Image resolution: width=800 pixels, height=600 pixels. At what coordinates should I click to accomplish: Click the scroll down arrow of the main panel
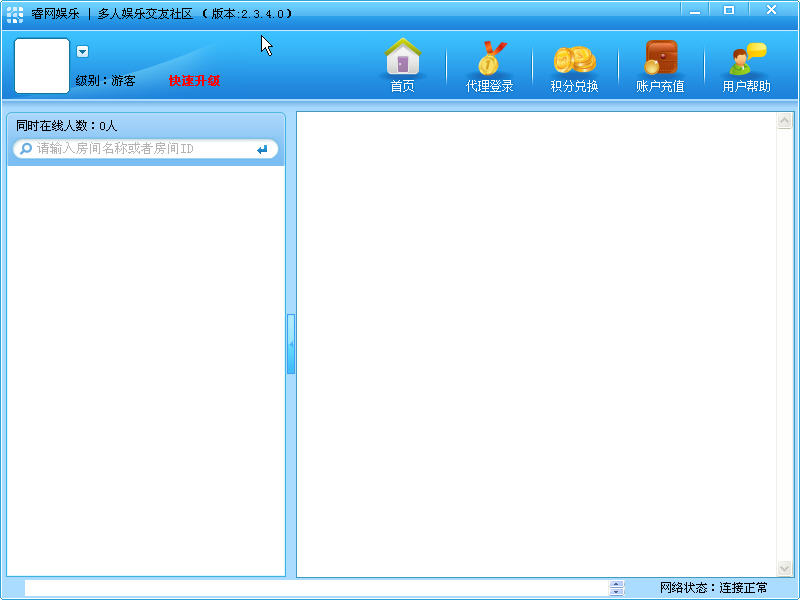pyautogui.click(x=785, y=567)
